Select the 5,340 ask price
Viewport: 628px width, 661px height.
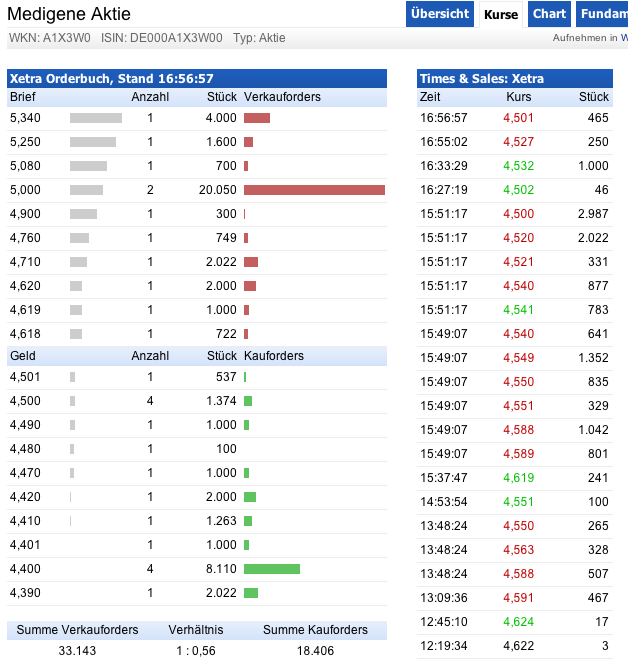coord(25,117)
